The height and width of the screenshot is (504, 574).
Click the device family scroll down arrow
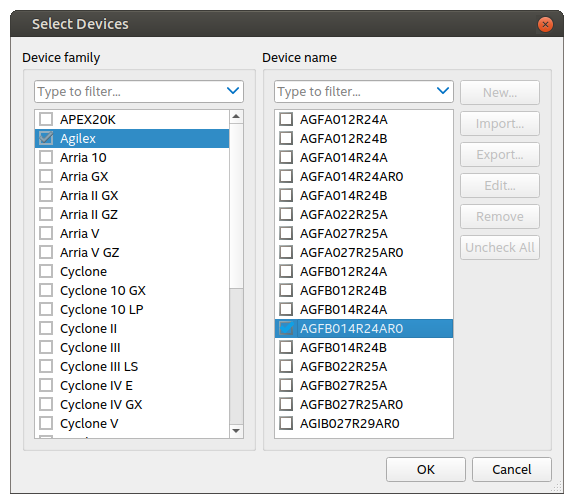point(236,430)
